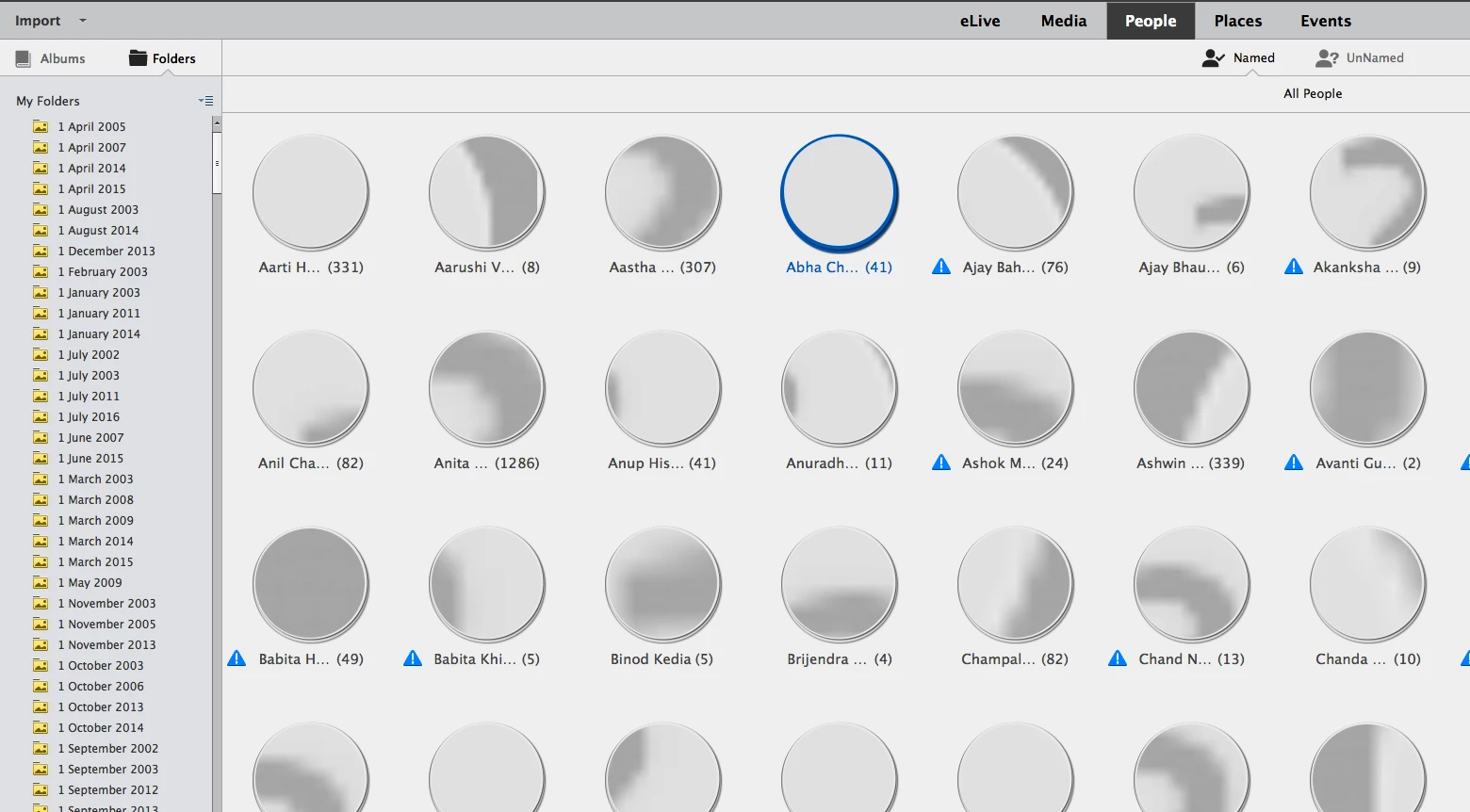Click warning icon beside Akanksha
1470x812 pixels.
1294,267
